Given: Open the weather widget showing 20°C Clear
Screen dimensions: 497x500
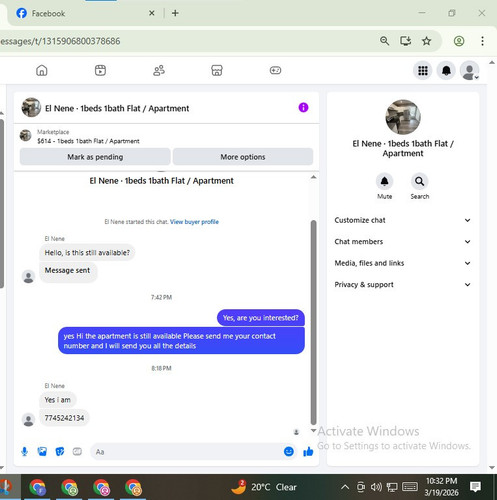Looking at the screenshot, I should [264, 487].
